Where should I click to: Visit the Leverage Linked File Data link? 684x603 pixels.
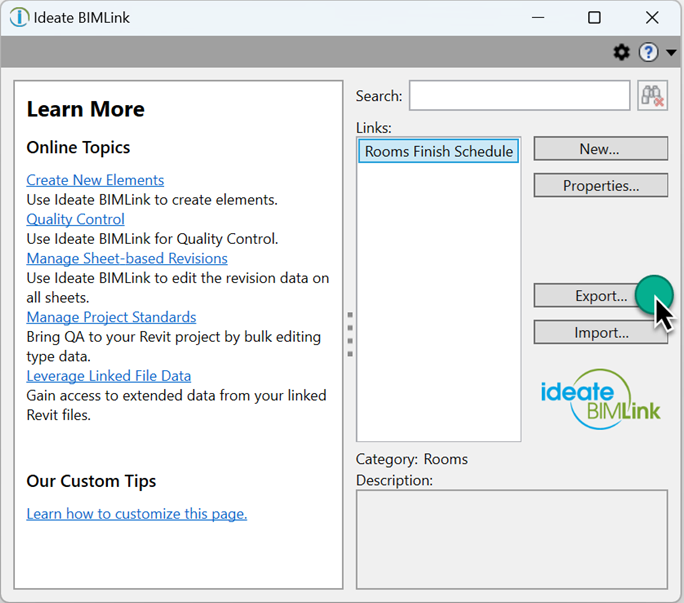pyautogui.click(x=109, y=376)
